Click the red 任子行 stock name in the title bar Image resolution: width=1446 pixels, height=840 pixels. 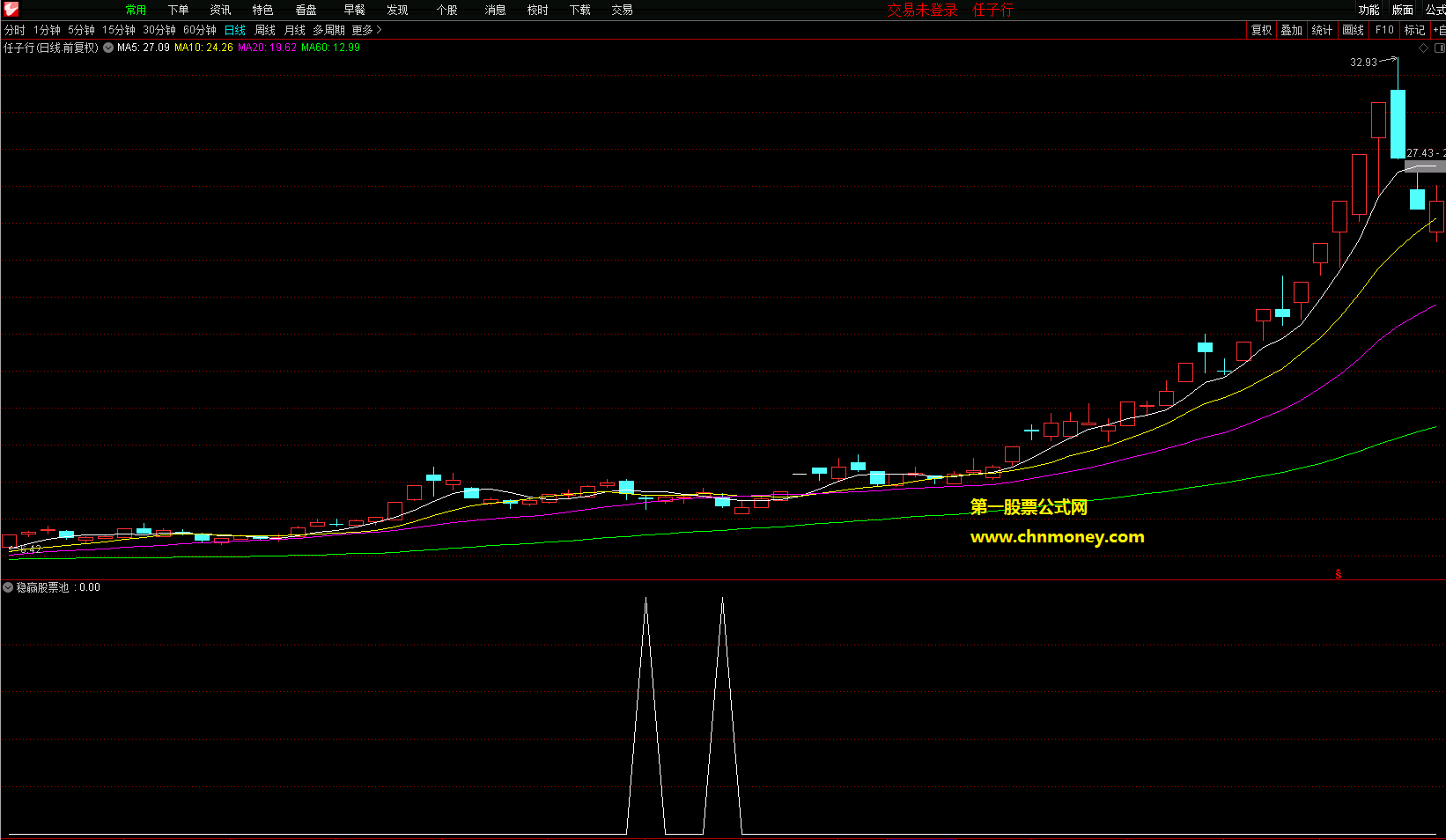click(x=992, y=10)
